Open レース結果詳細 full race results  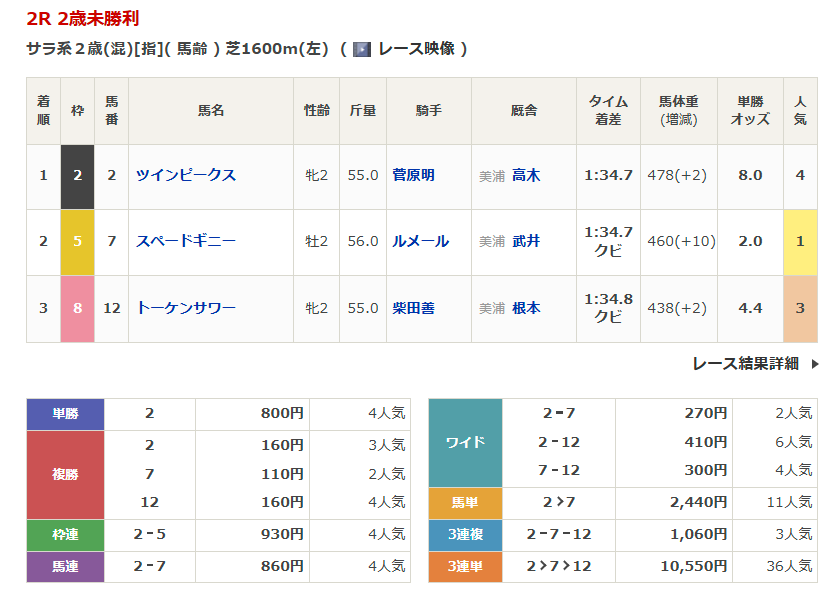tap(745, 364)
